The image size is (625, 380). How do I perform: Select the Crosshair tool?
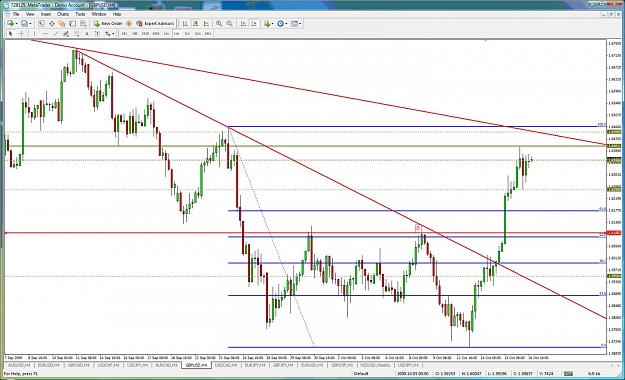[21, 34]
